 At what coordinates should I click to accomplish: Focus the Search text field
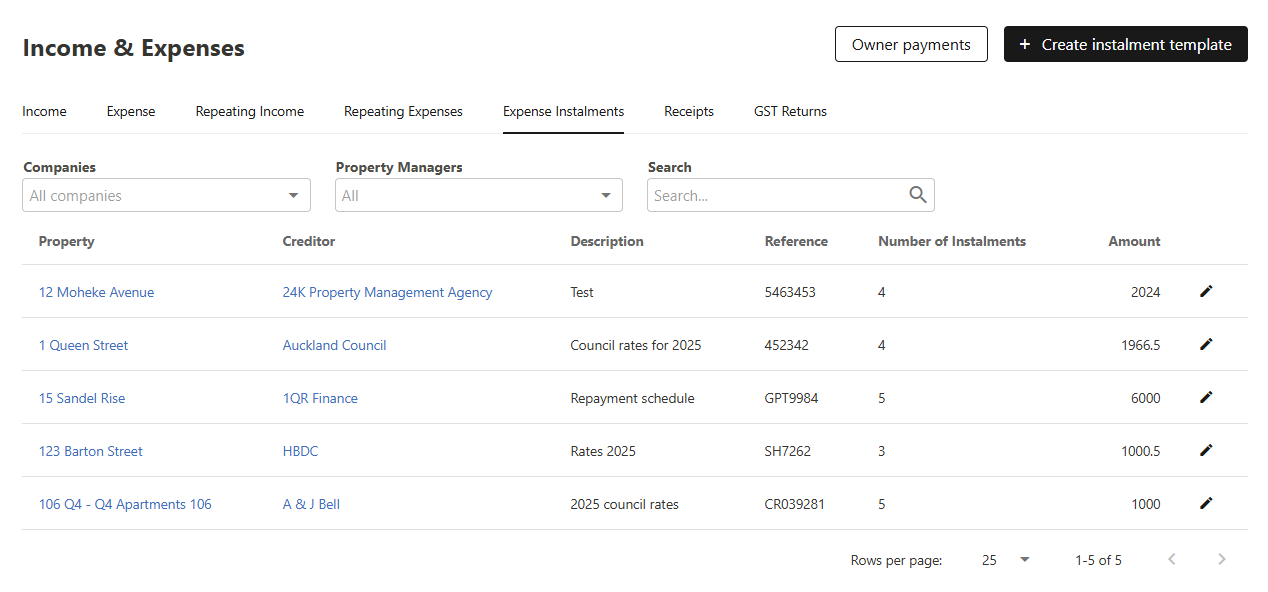pyautogui.click(x=776, y=196)
